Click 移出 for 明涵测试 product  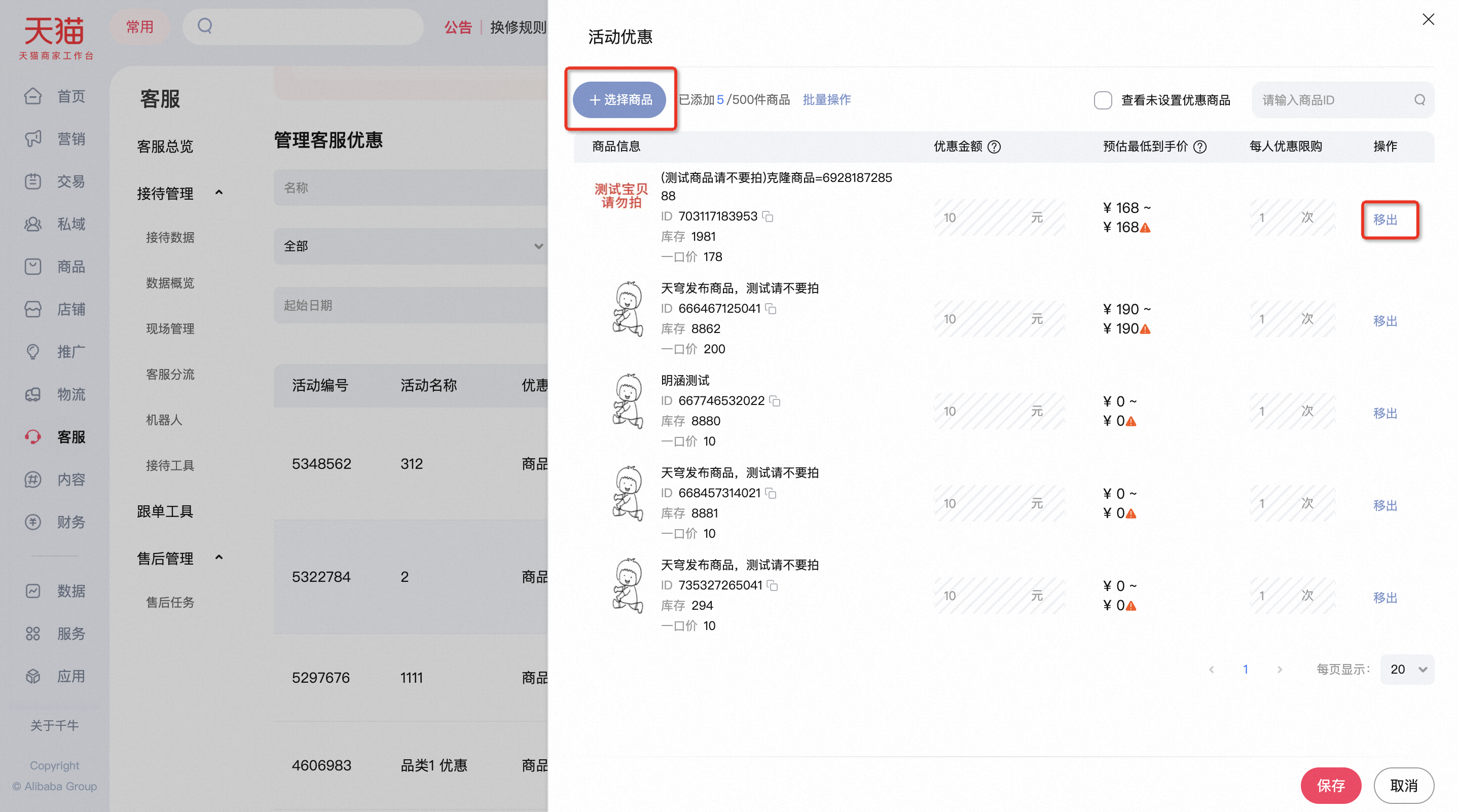(1385, 413)
